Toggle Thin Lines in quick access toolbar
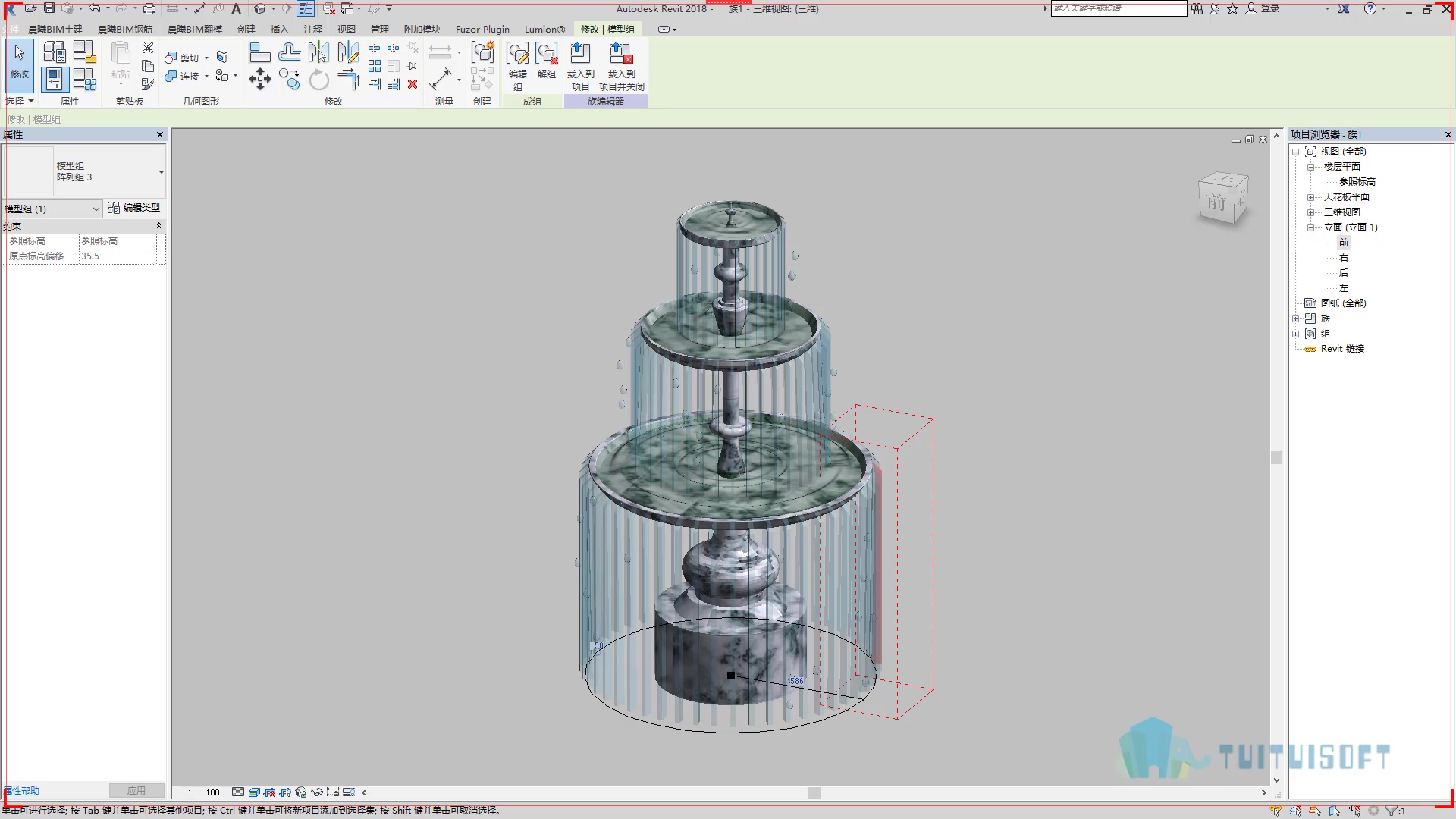The width and height of the screenshot is (1456, 819). [x=305, y=8]
